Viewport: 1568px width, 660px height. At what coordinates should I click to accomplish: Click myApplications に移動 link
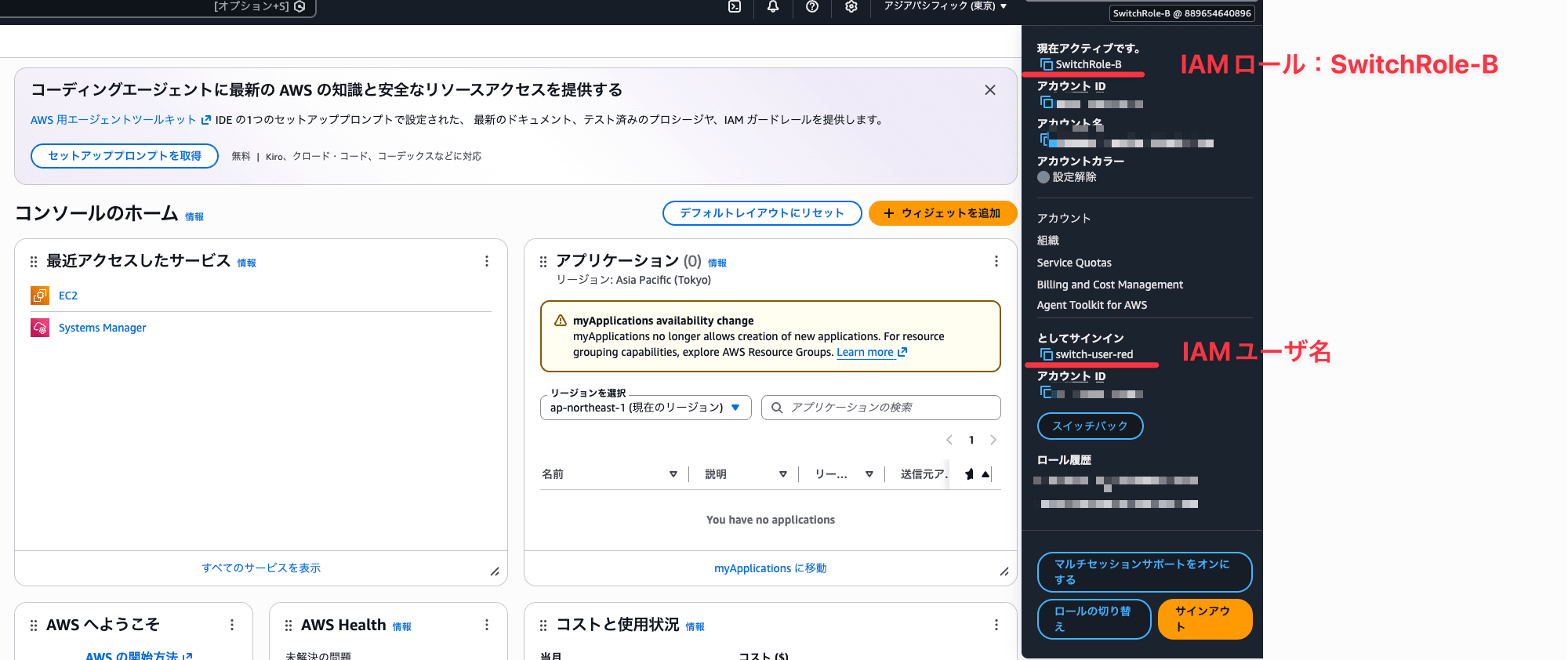[771, 568]
